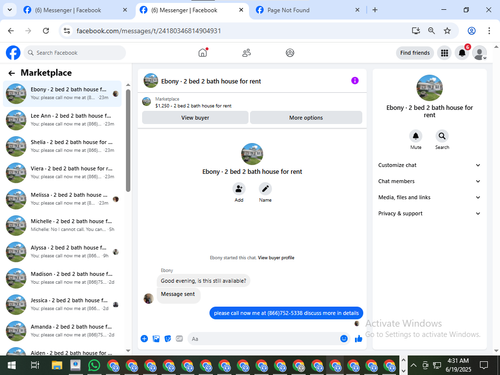Screen dimensions: 500x375
Task: Expand Chat members section
Action: [429, 181]
